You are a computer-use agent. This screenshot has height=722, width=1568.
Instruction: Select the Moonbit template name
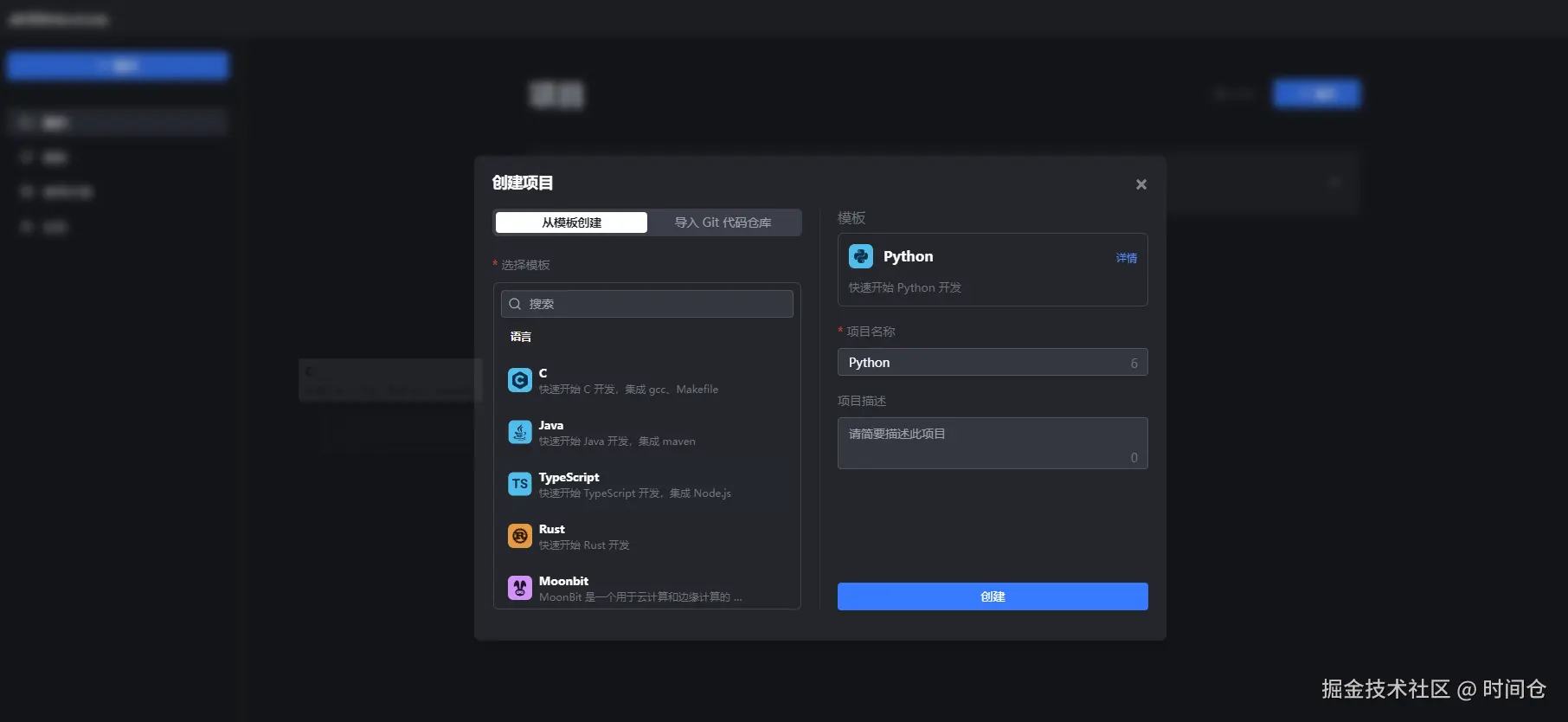563,581
